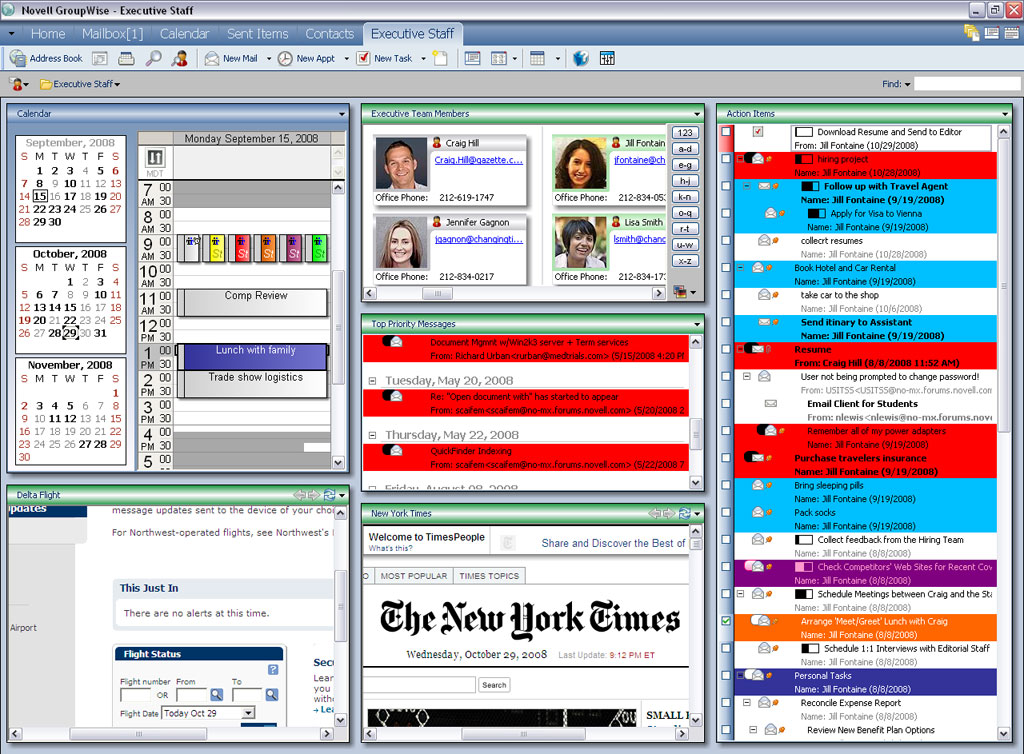Refresh the Delta Flight panel

tap(329, 495)
